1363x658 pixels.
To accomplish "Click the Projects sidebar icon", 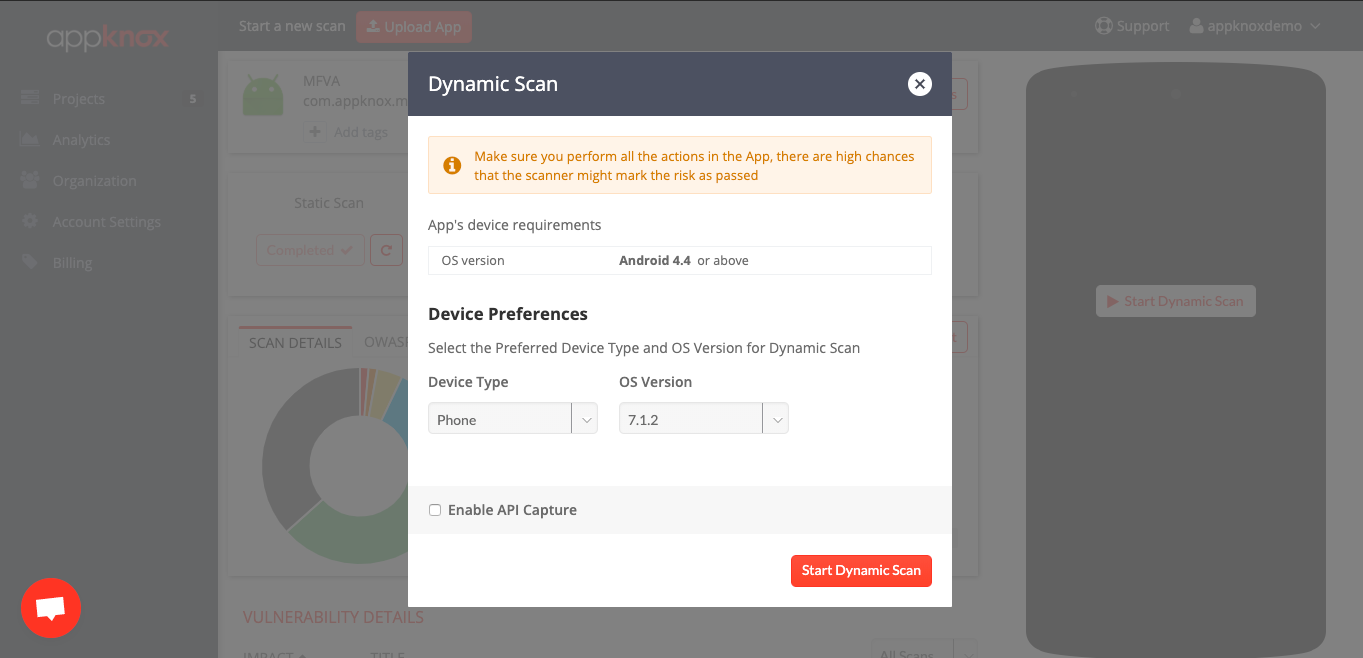I will (x=30, y=98).
